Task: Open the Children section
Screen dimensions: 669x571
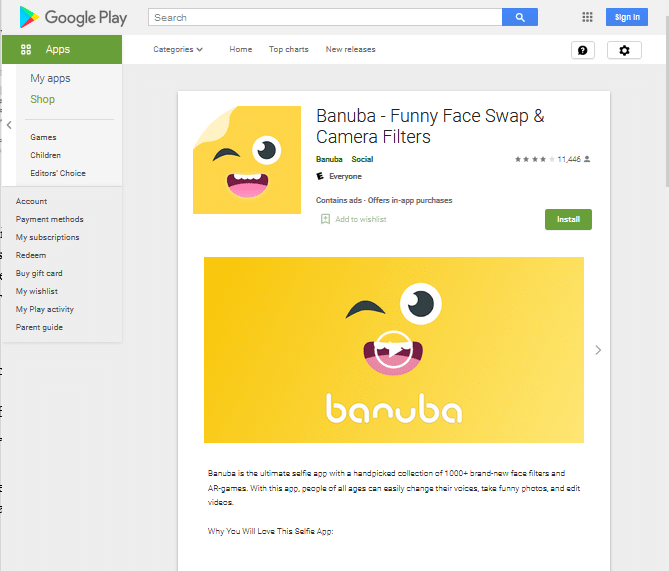Action: (45, 155)
